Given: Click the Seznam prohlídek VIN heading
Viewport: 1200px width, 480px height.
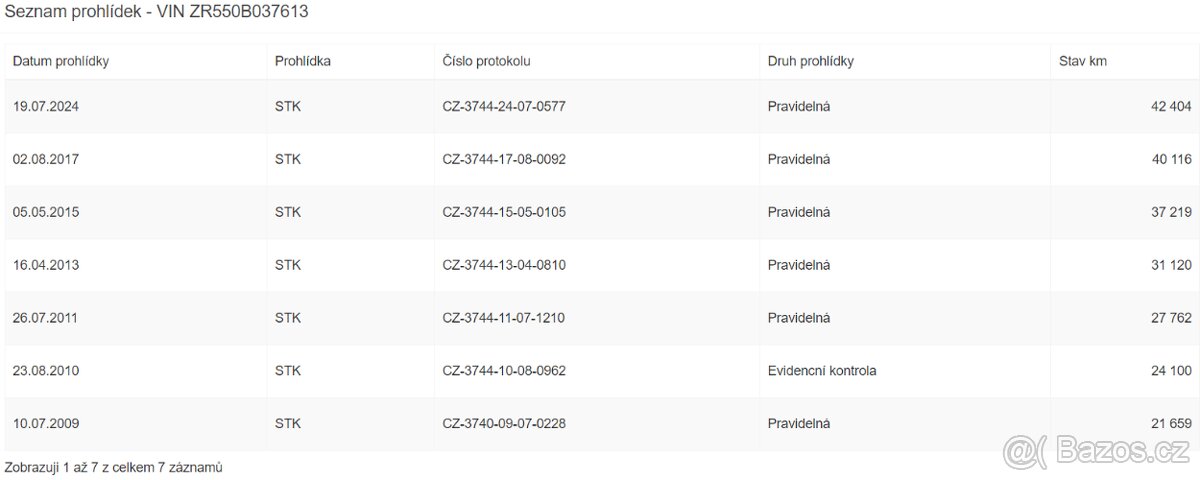Looking at the screenshot, I should [x=156, y=12].
